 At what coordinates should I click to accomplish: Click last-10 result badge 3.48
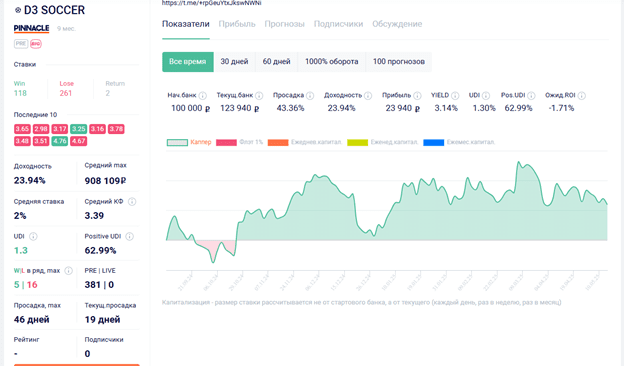(x=22, y=141)
